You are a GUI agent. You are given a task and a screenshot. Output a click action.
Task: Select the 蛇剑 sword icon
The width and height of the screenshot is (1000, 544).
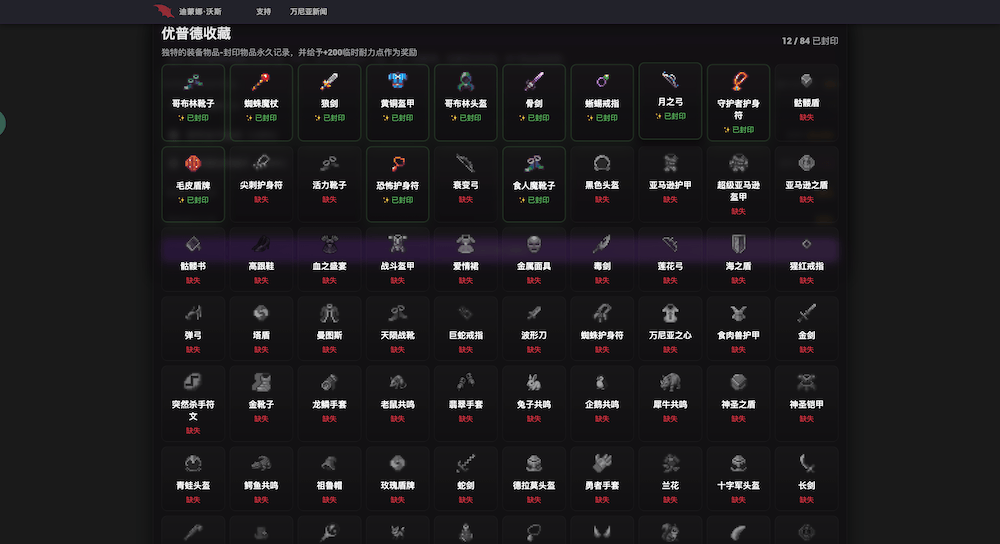pyautogui.click(x=465, y=463)
